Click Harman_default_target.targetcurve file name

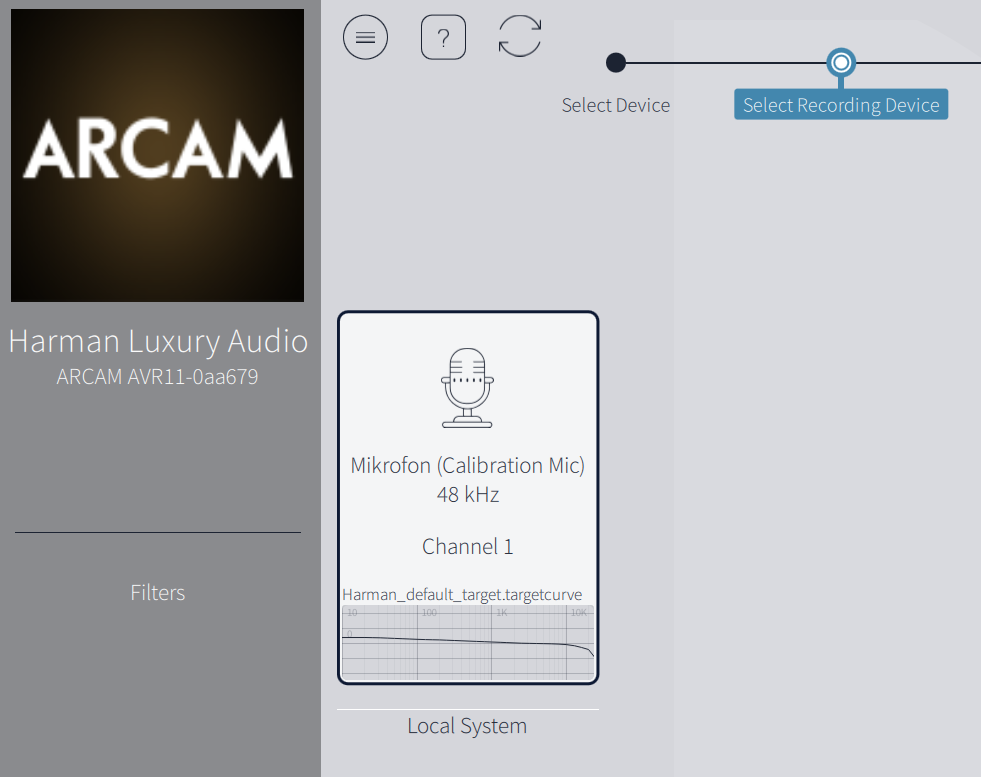coord(462,594)
